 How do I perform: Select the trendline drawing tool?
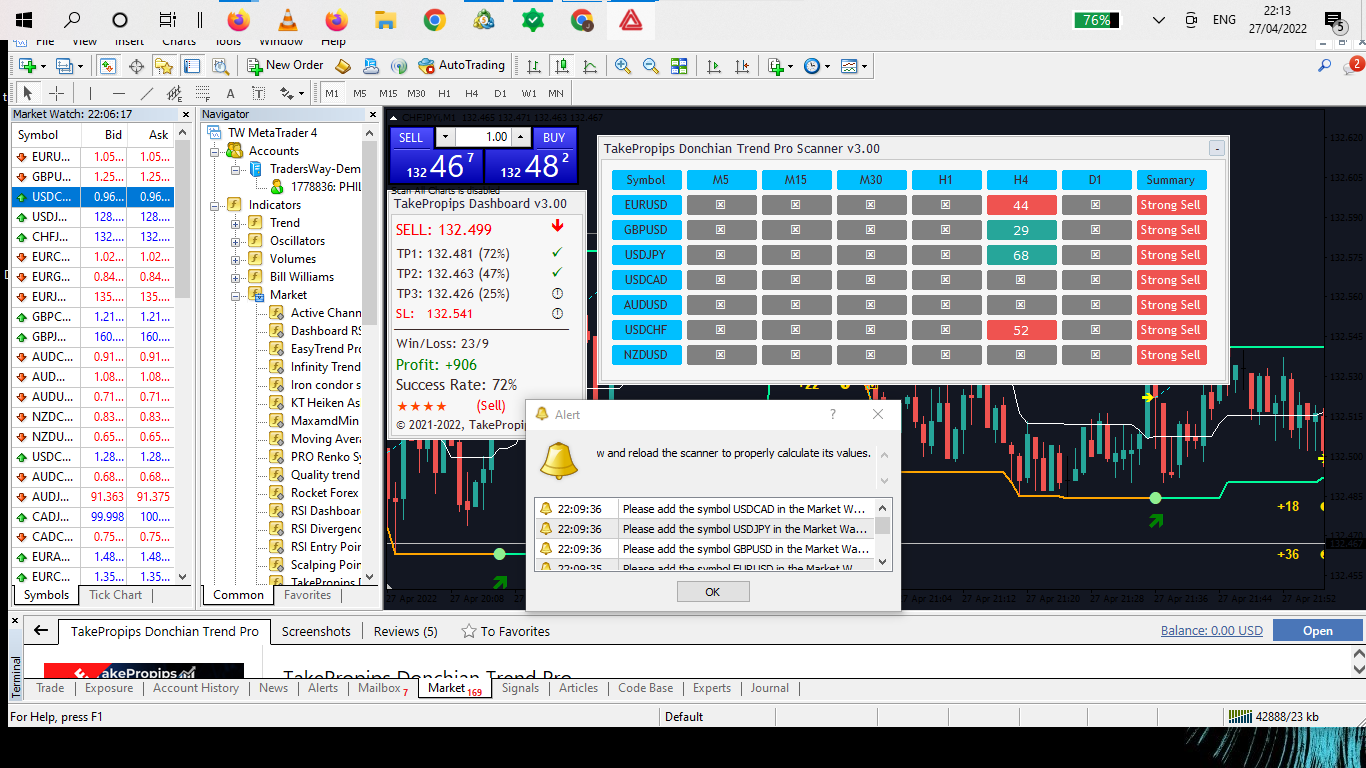147,93
